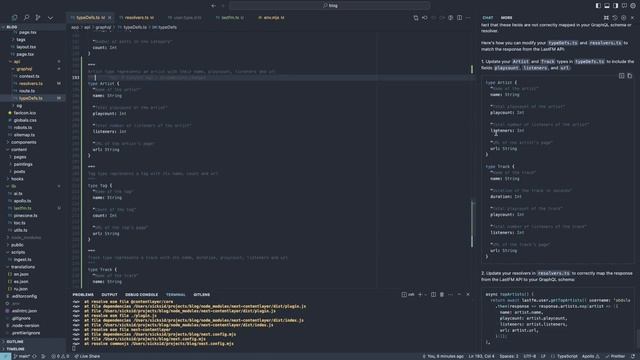This screenshot has height=360, width=640.
Task: Change UTF-8 file encoding
Action: coord(529,356)
